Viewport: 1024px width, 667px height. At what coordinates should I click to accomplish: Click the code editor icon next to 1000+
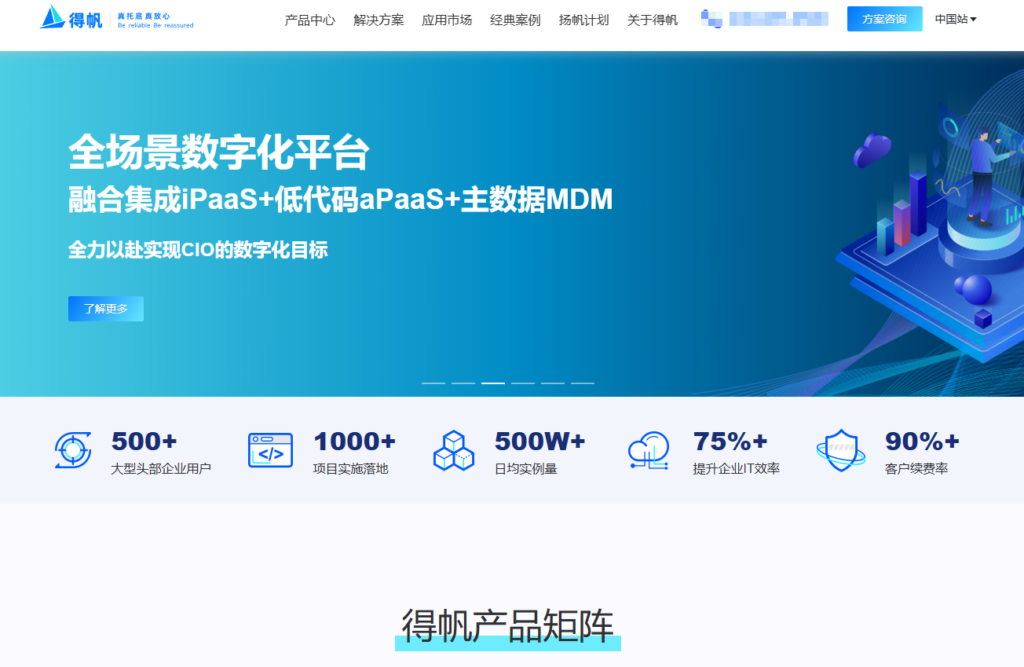coord(268,450)
